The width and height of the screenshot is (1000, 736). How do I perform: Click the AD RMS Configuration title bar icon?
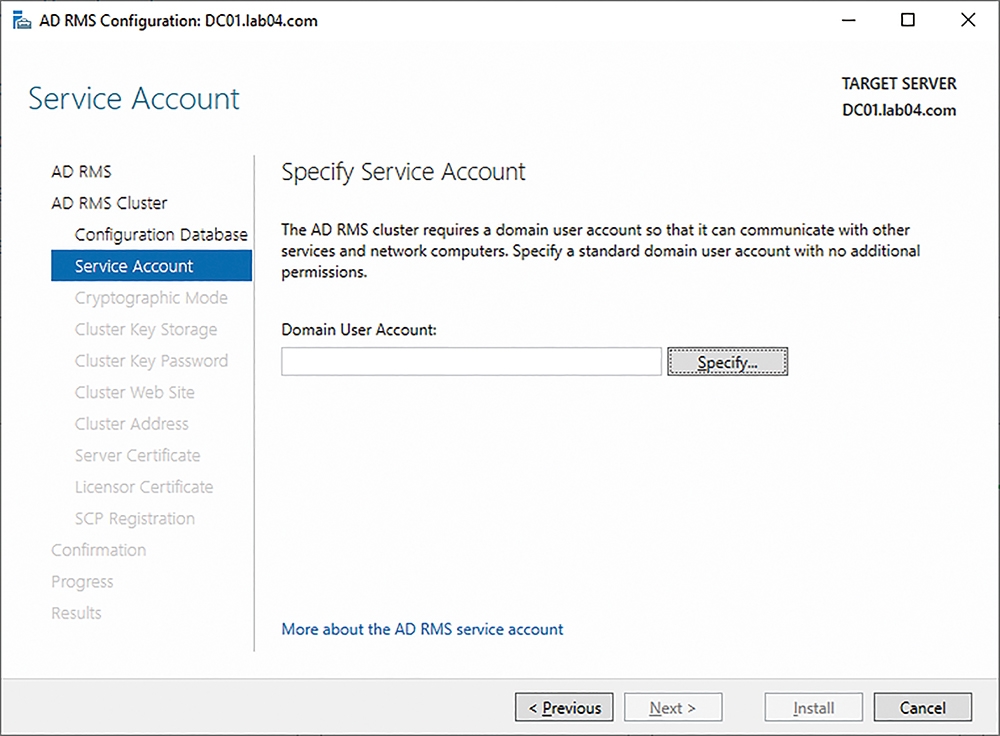pyautogui.click(x=22, y=20)
